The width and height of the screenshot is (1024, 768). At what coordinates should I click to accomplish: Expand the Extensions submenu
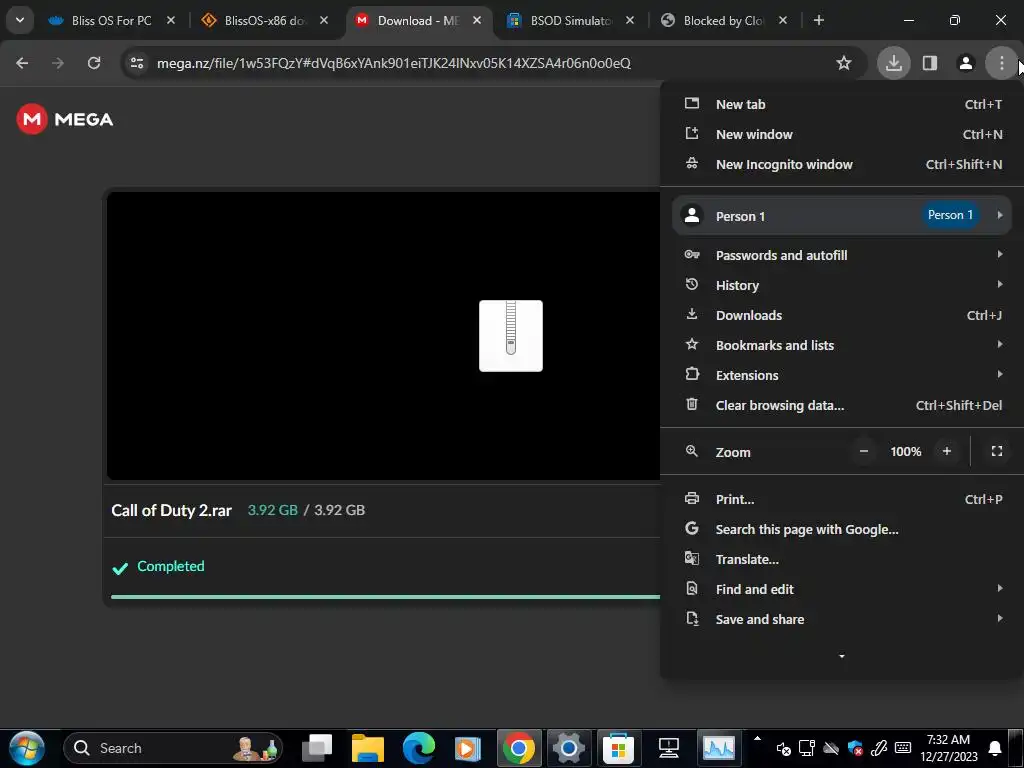click(x=841, y=376)
